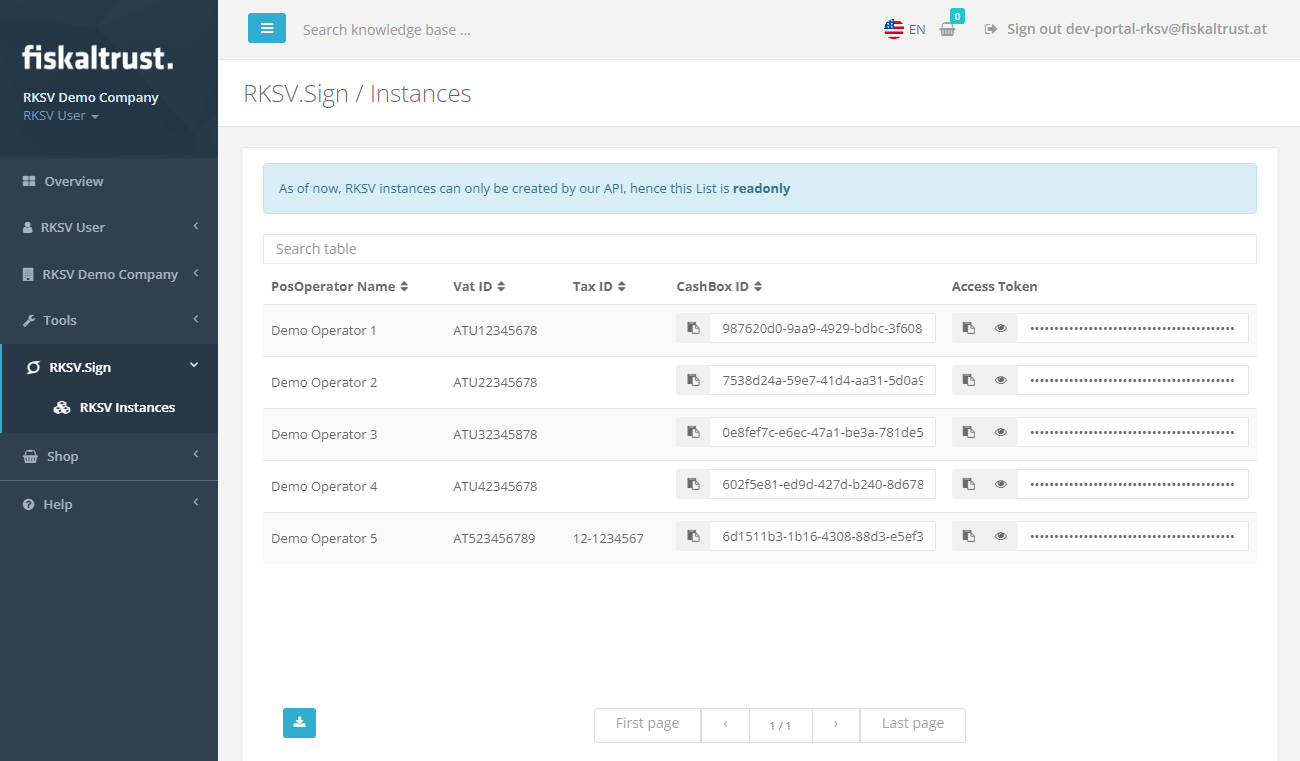Screen dimensions: 1300x761
Task: Click the US flag language icon
Action: [x=894, y=29]
